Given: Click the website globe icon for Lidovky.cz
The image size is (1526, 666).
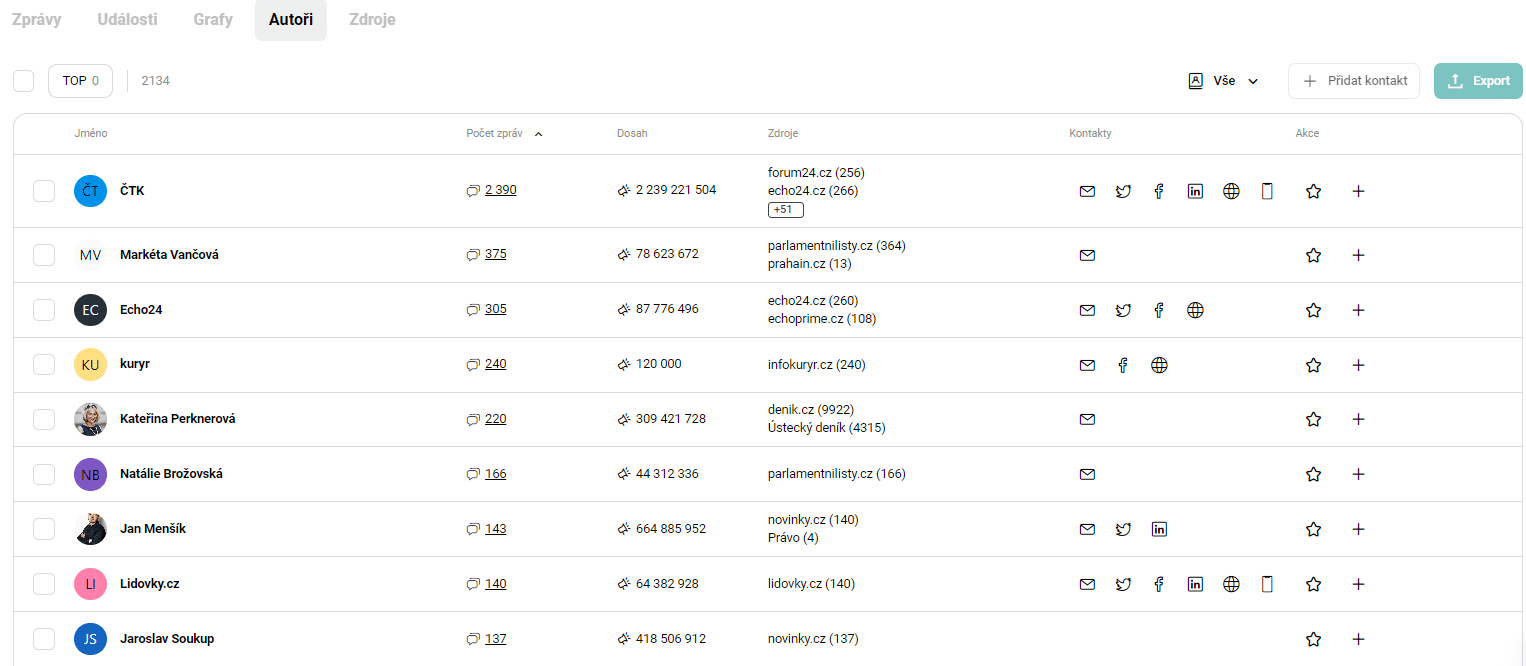Looking at the screenshot, I should click(1231, 584).
